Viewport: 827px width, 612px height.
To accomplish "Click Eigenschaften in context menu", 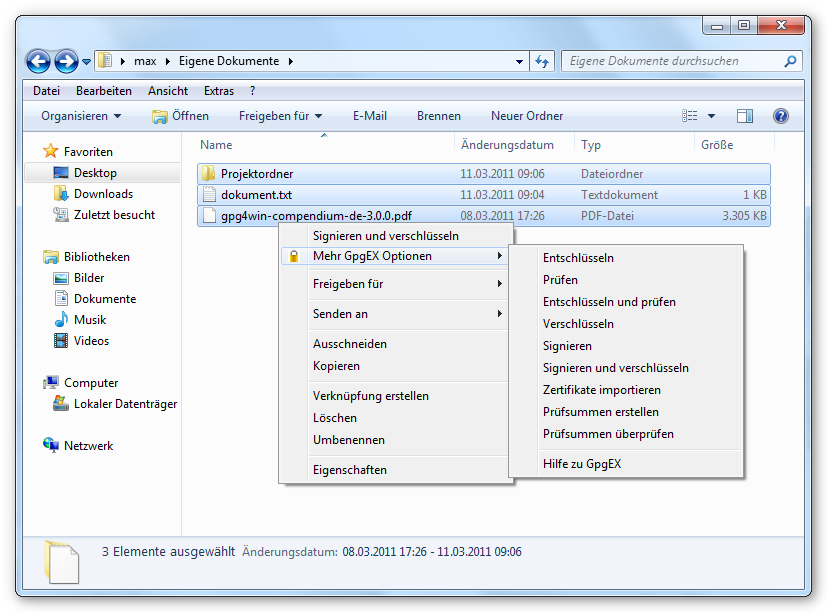I will click(x=349, y=470).
